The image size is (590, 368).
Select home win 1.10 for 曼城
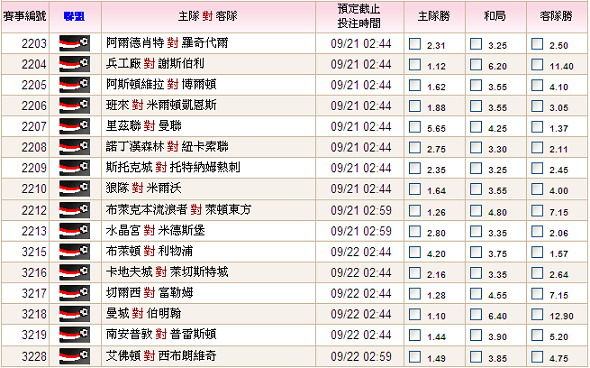[415, 314]
